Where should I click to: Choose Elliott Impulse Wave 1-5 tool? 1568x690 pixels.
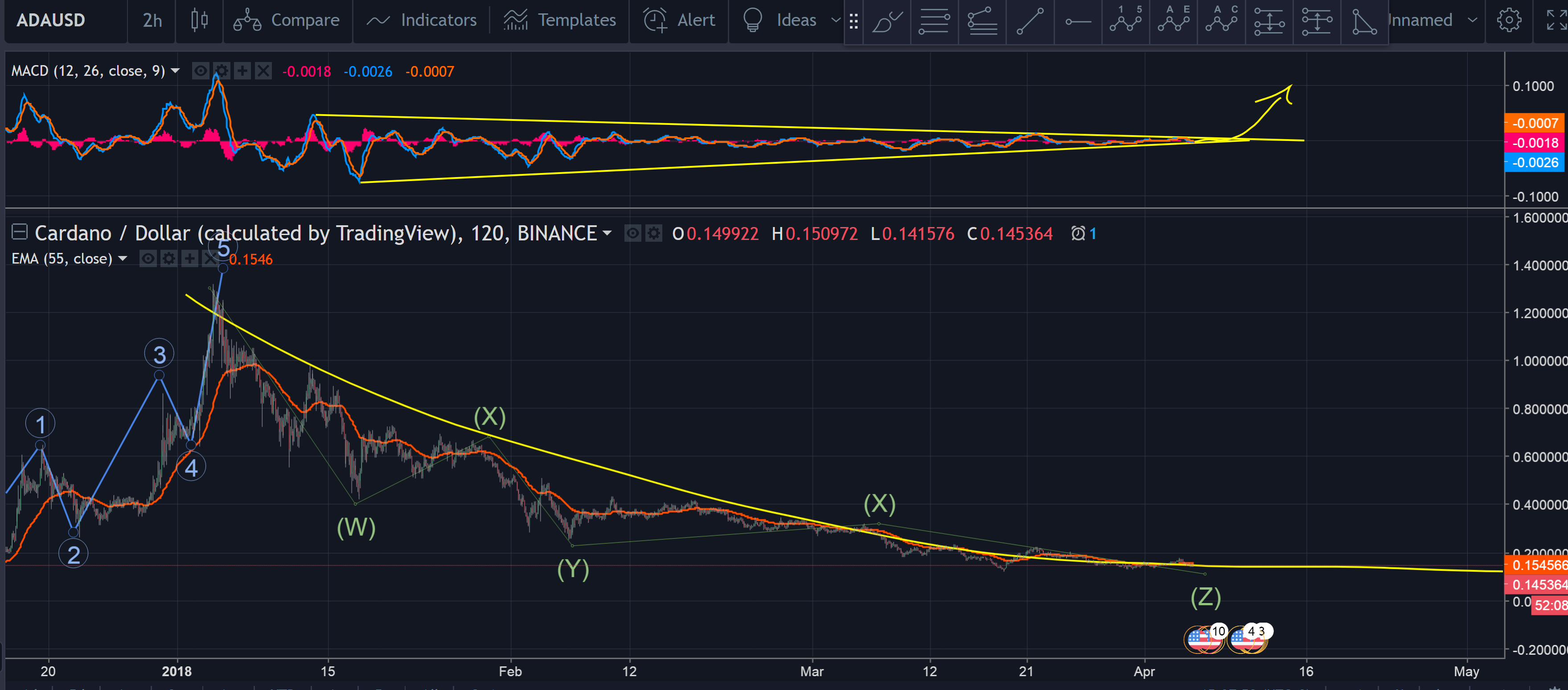(x=1125, y=21)
